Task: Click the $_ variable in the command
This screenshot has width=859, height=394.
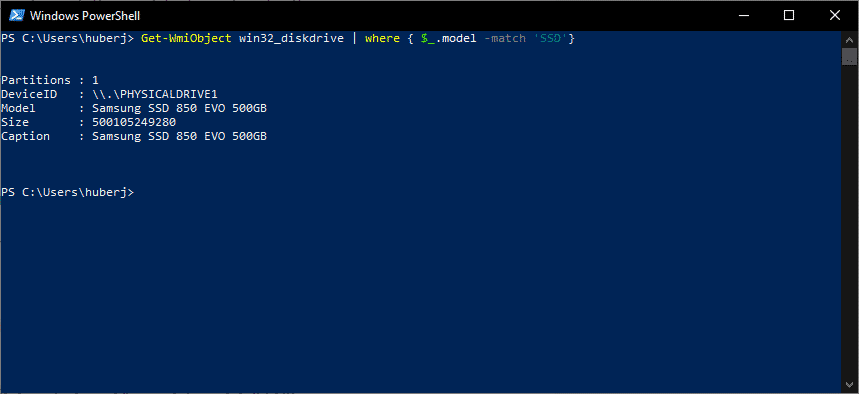Action: [427, 39]
